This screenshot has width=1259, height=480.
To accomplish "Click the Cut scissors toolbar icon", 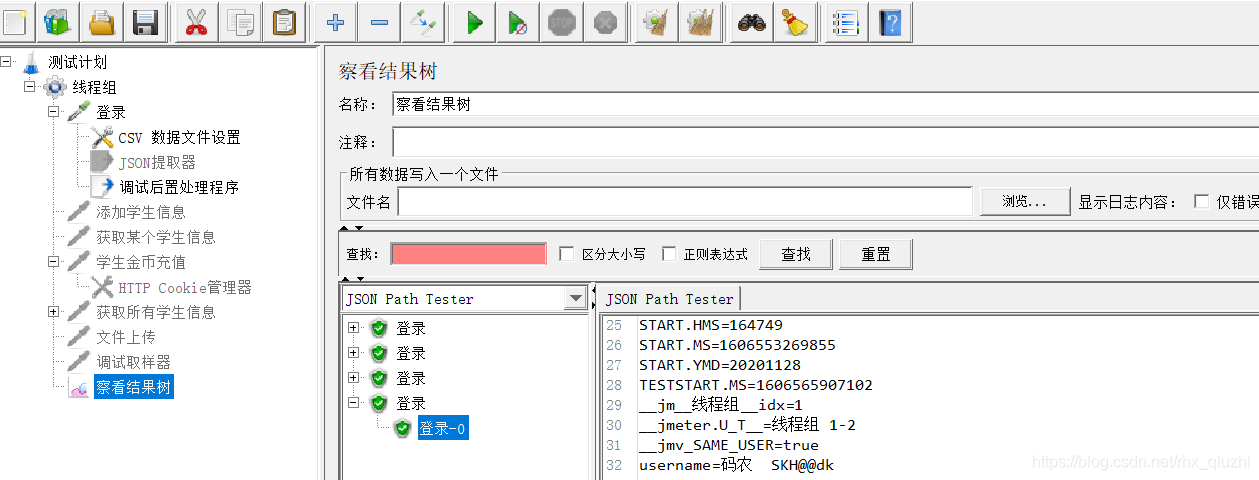I will pos(196,22).
